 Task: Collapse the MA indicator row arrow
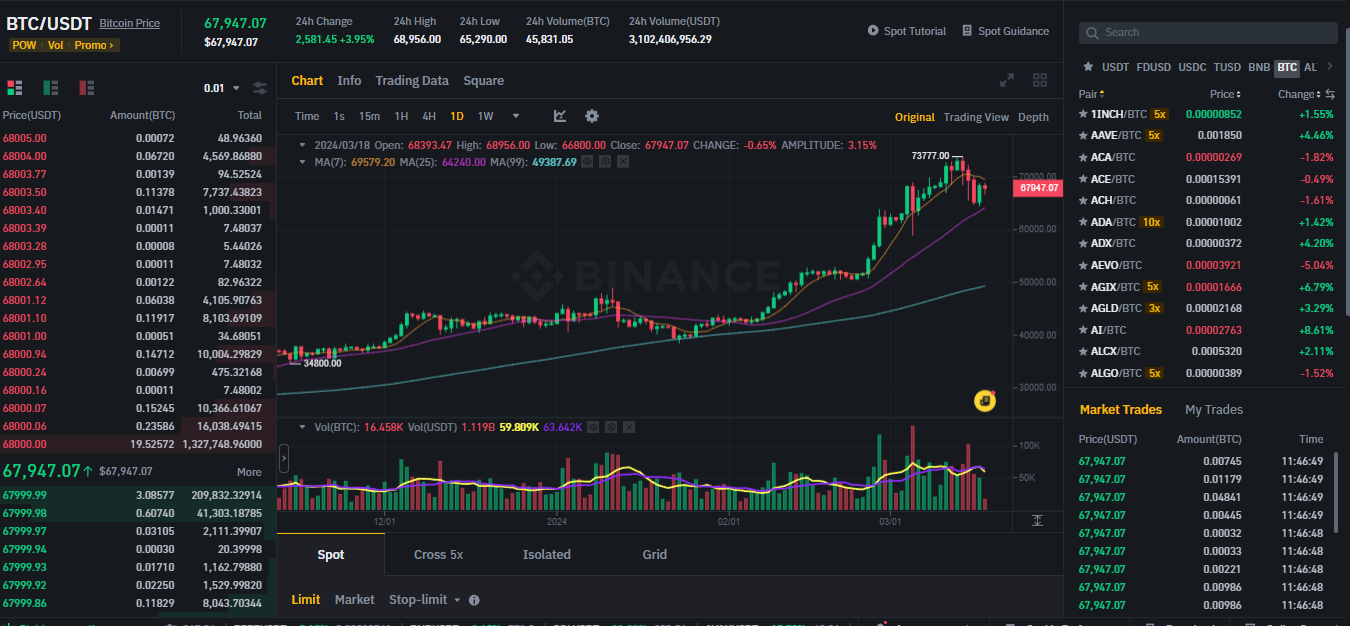[x=305, y=161]
